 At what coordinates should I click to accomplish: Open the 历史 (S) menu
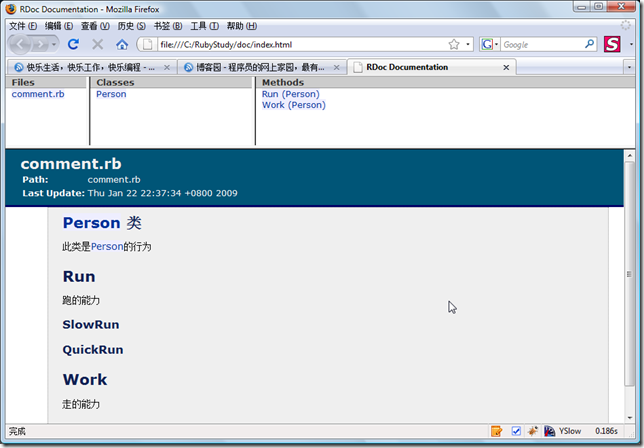coord(131,26)
